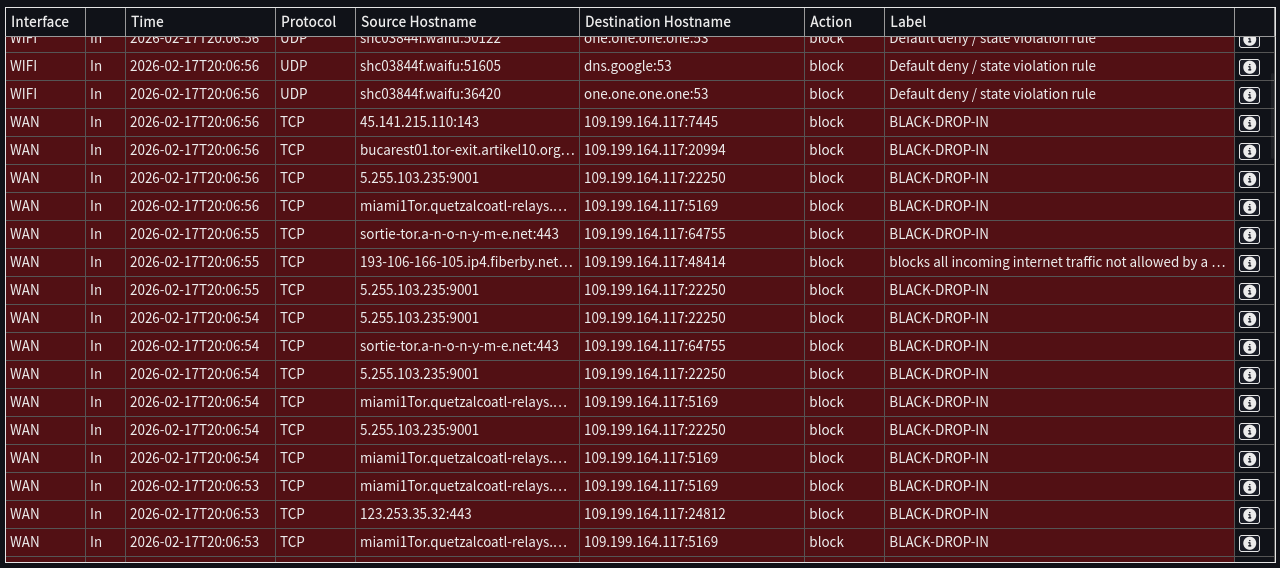Click the Label column header

click(x=908, y=21)
